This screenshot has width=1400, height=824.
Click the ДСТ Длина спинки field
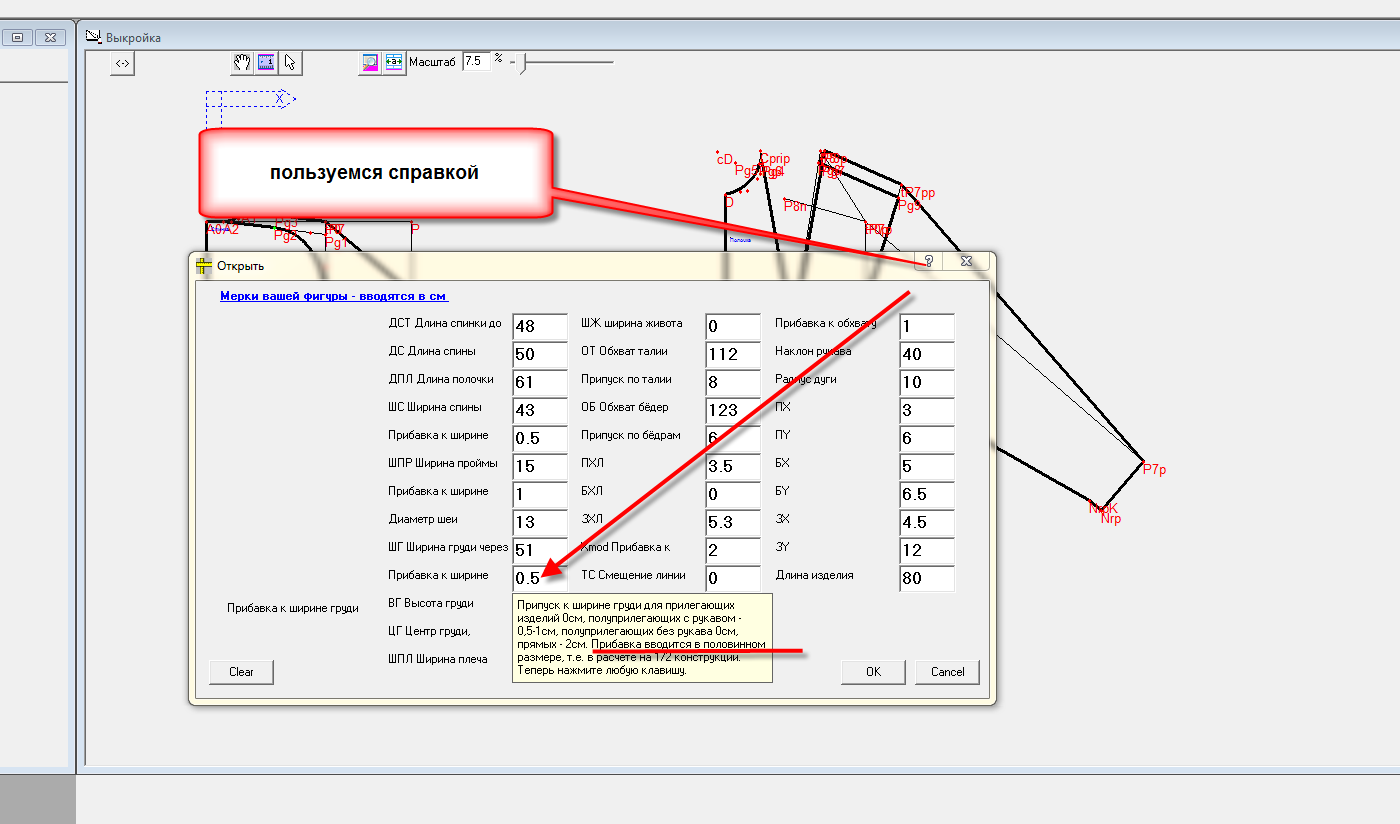click(539, 326)
